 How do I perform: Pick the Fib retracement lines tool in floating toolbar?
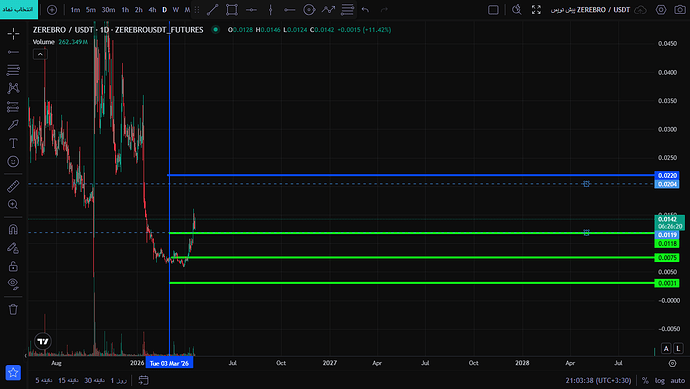[347, 10]
